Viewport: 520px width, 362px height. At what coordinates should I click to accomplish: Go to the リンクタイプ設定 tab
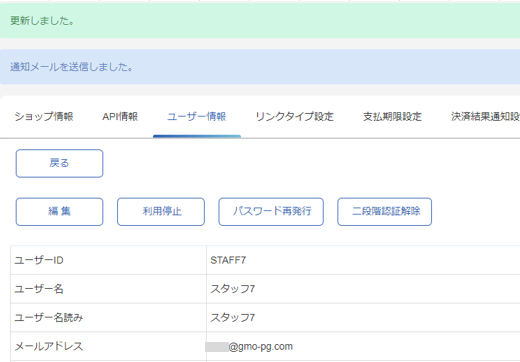(x=294, y=116)
